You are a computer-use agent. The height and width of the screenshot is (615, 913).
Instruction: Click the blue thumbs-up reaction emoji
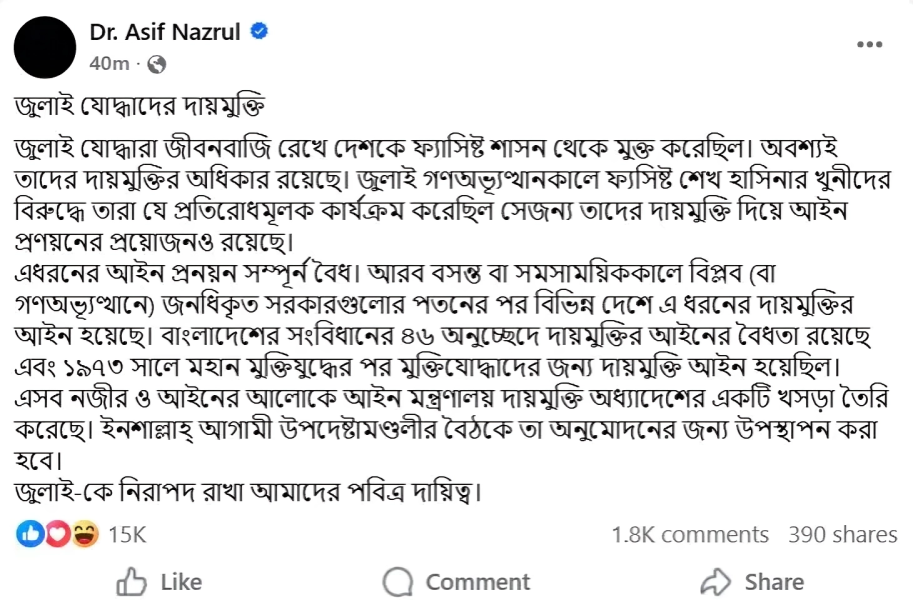28,535
